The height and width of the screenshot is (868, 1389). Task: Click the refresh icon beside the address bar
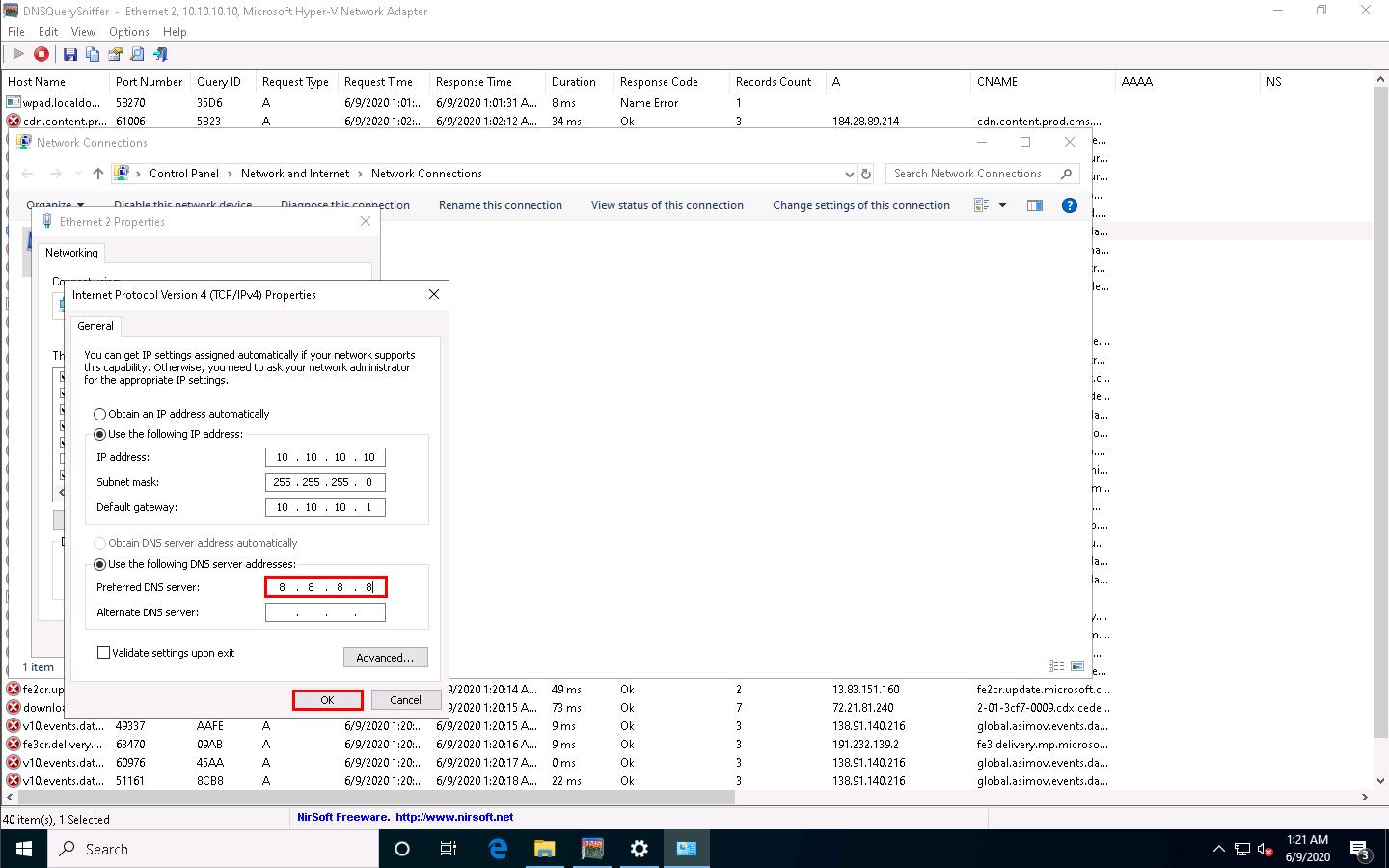[x=866, y=174]
